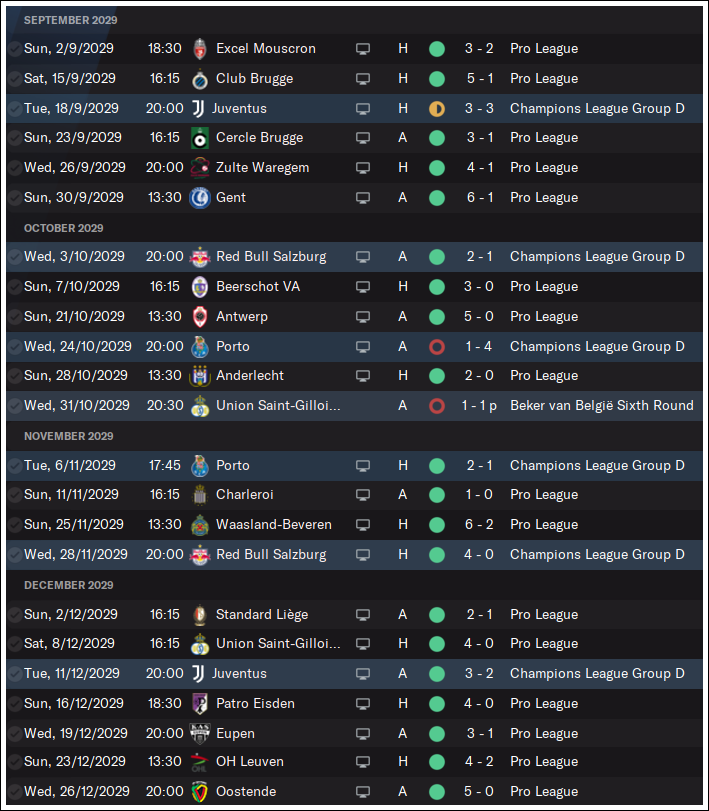The width and height of the screenshot is (709, 811).
Task: Open the TV broadcast icon for Club Brugge match
Action: (363, 79)
